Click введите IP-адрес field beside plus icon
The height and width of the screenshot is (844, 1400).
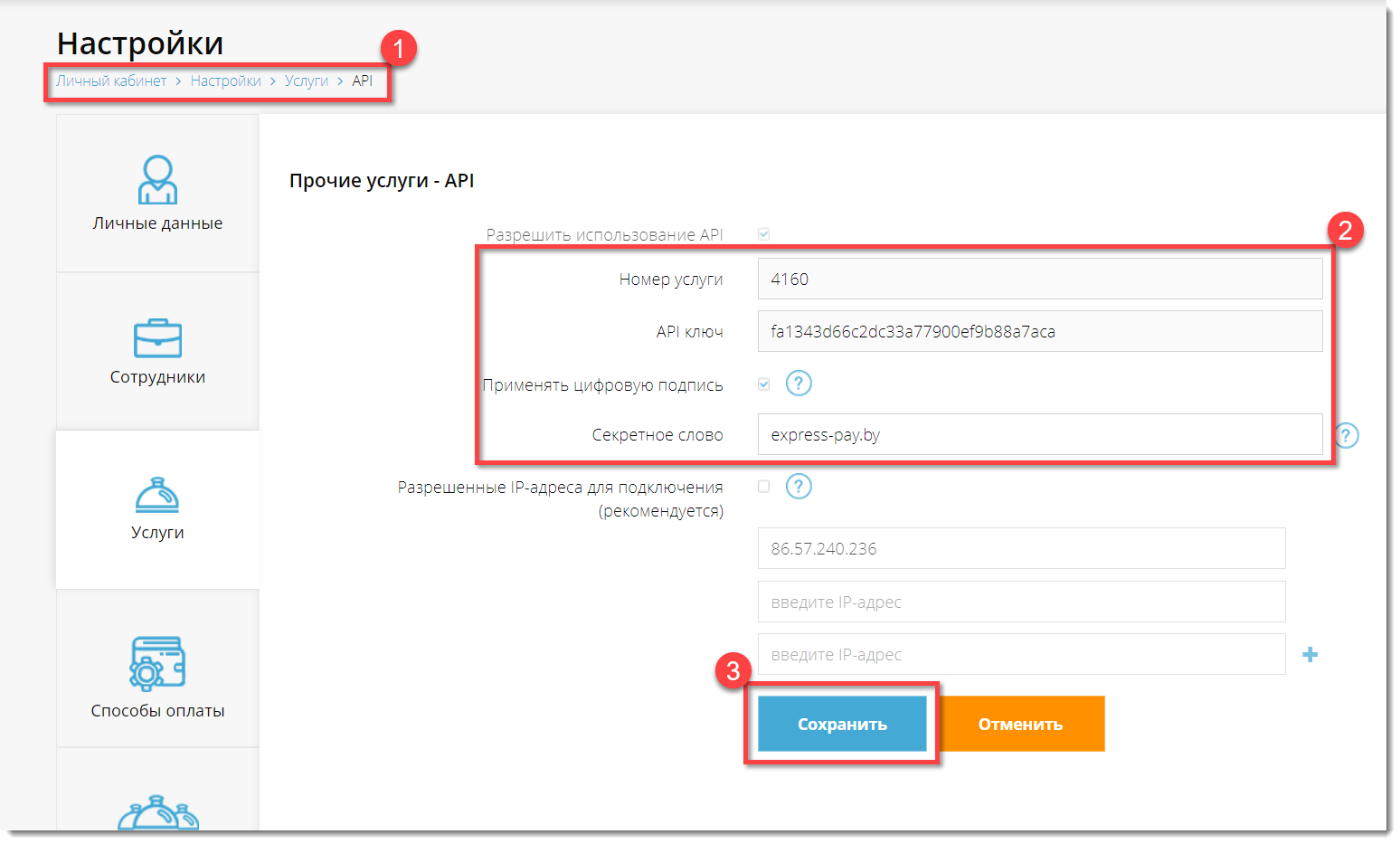click(x=1022, y=654)
